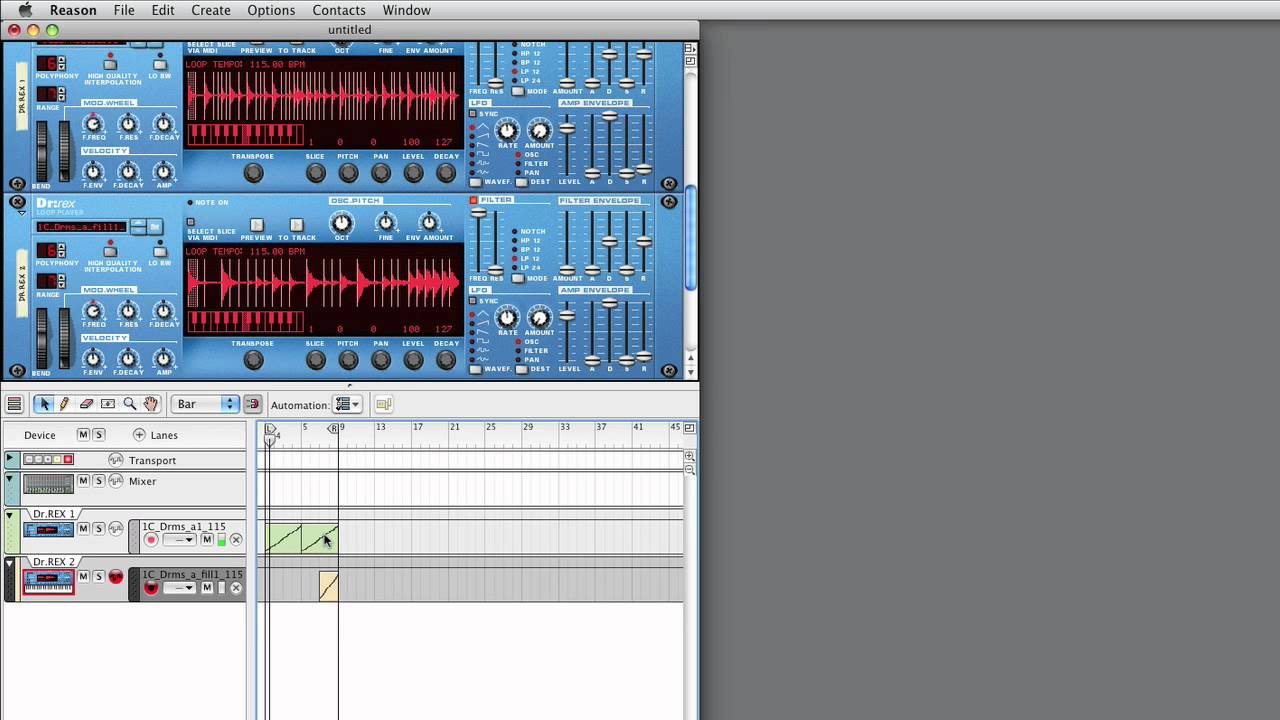1280x720 pixels.
Task: Open the Options menu
Action: 271,10
